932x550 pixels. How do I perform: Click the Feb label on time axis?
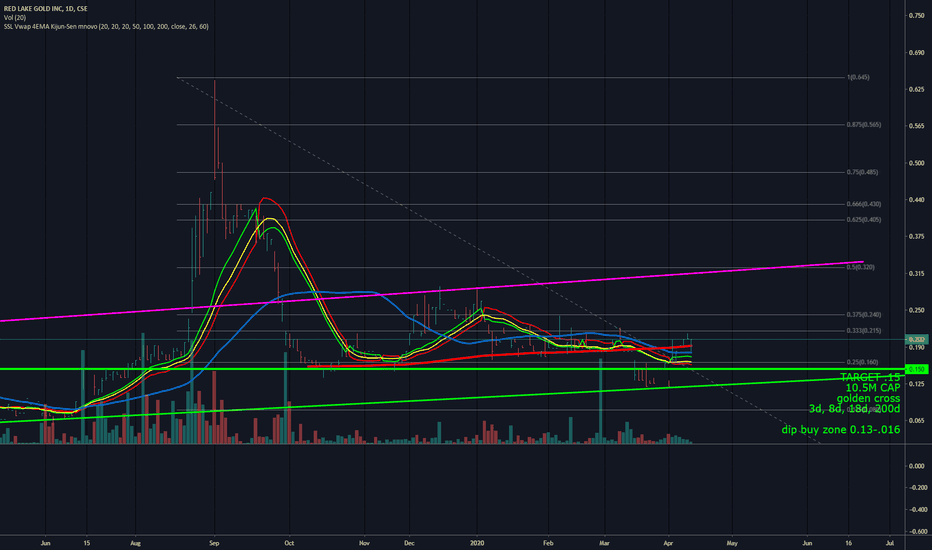(x=548, y=543)
